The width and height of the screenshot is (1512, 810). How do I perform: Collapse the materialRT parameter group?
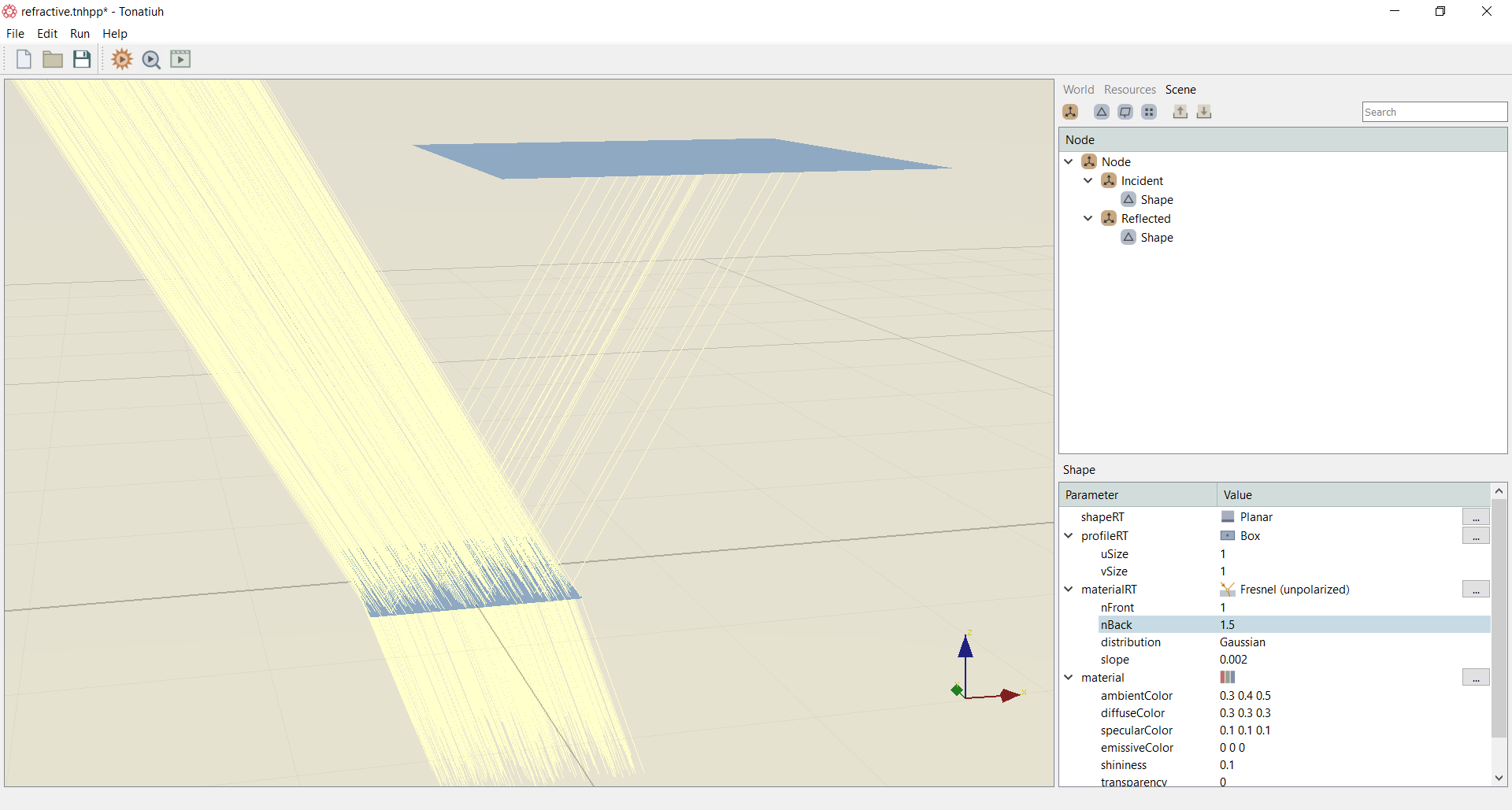tap(1069, 589)
